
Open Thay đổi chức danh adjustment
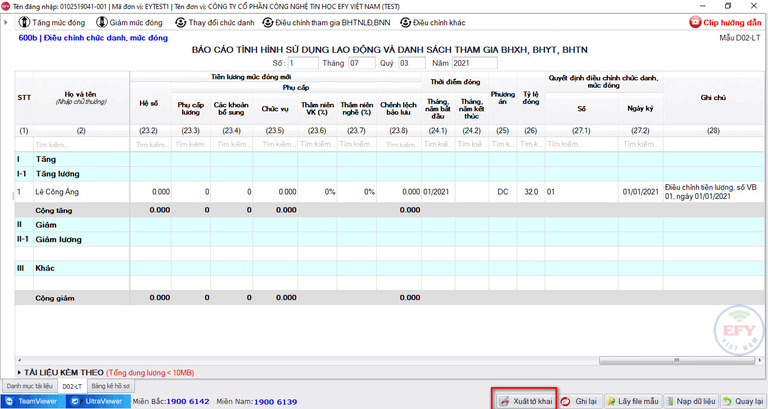click(x=215, y=23)
